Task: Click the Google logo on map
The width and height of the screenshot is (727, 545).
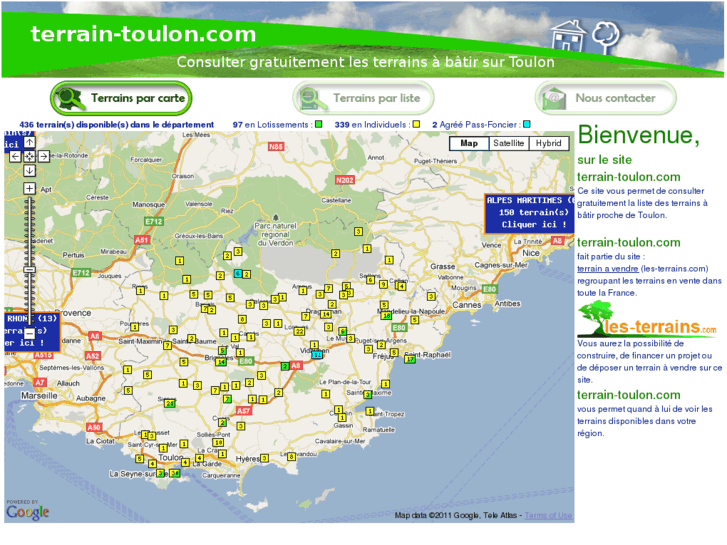Action: coord(27,511)
